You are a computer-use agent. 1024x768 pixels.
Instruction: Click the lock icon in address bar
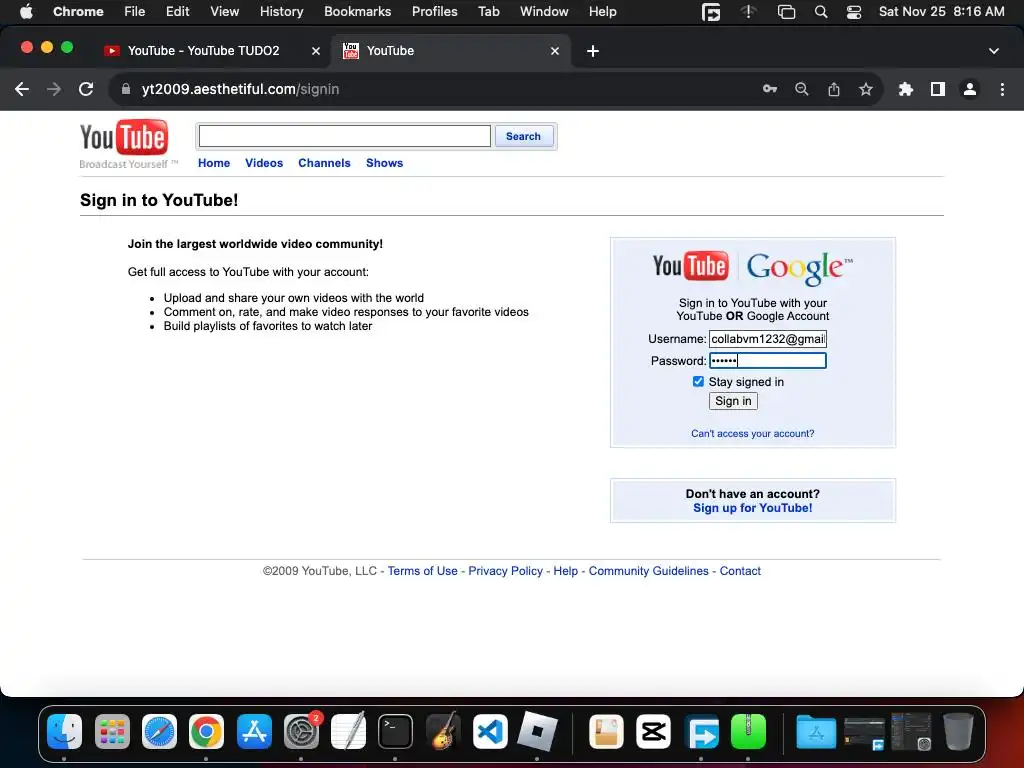[x=126, y=89]
